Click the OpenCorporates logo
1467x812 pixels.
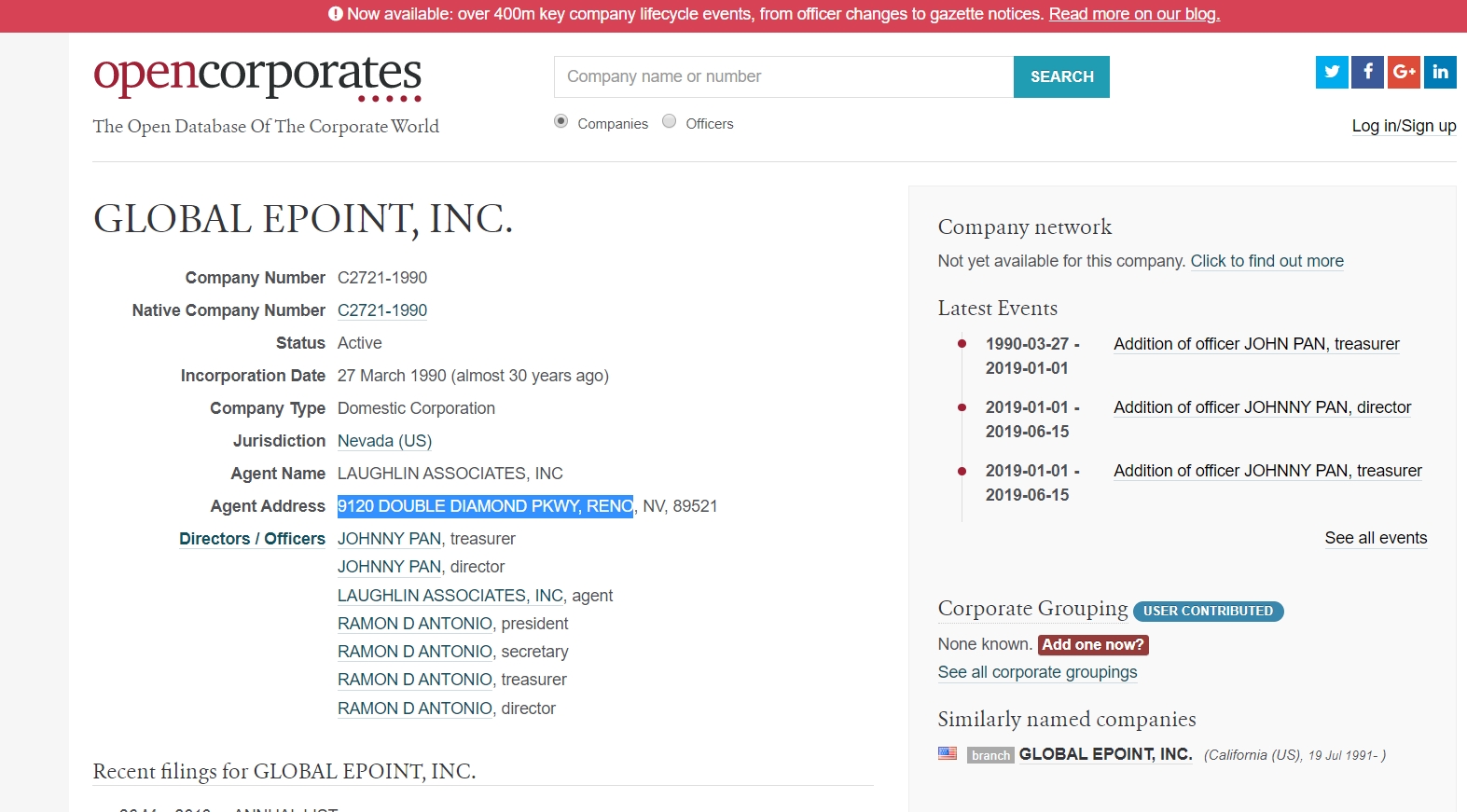click(x=257, y=76)
